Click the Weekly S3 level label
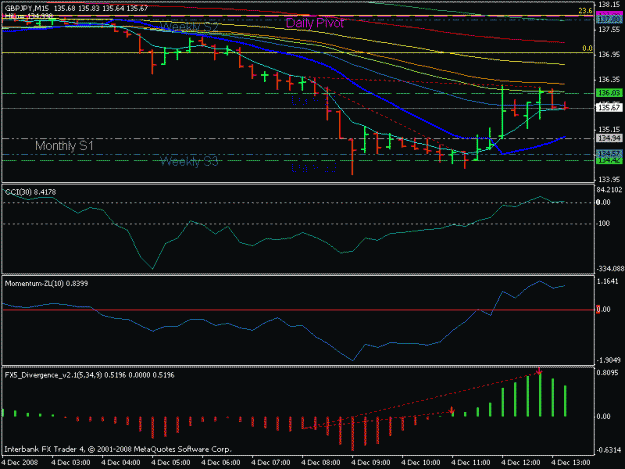625x469 pixels. point(189,162)
